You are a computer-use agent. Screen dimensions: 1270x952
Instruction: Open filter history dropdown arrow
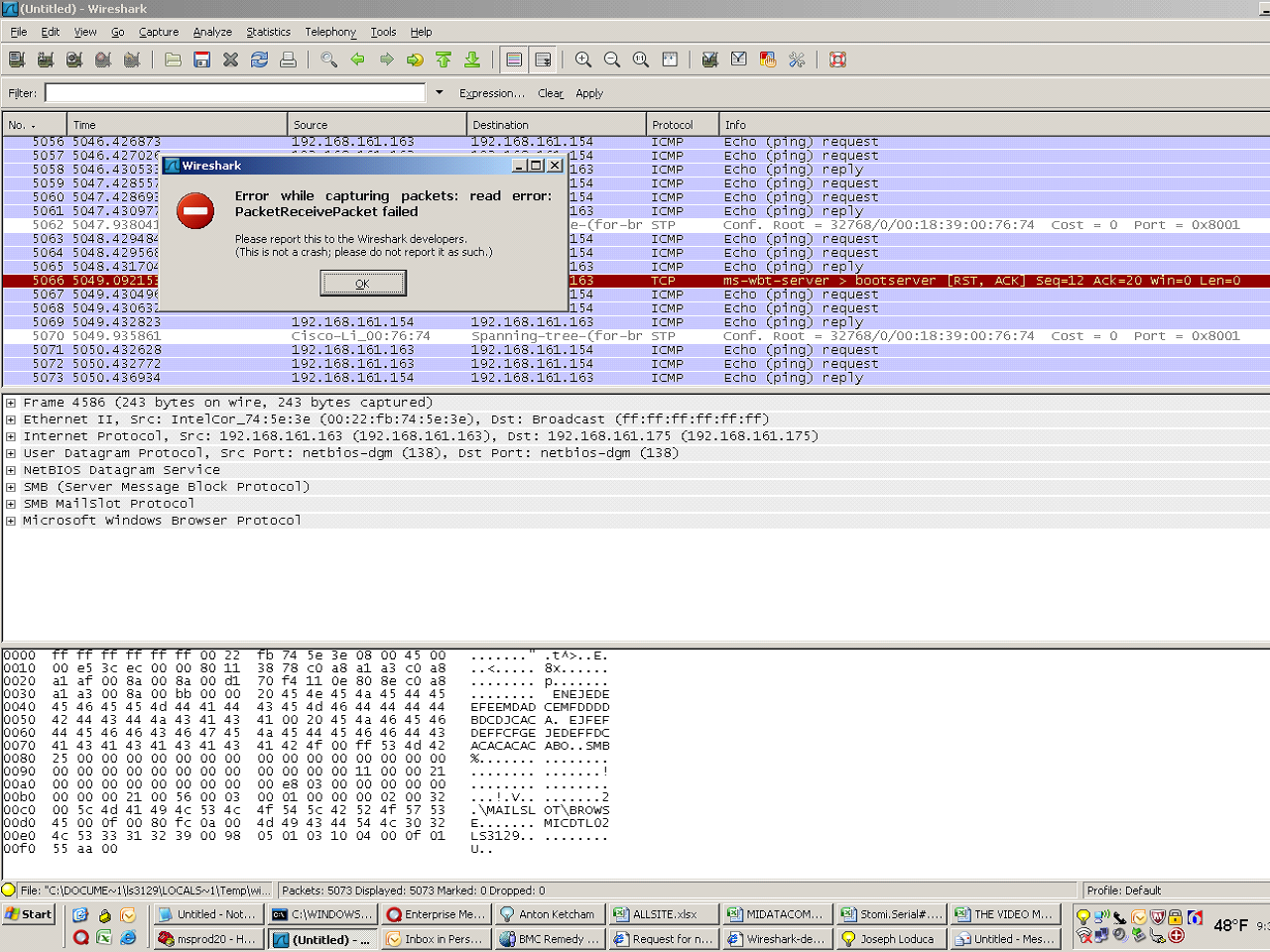coord(439,92)
